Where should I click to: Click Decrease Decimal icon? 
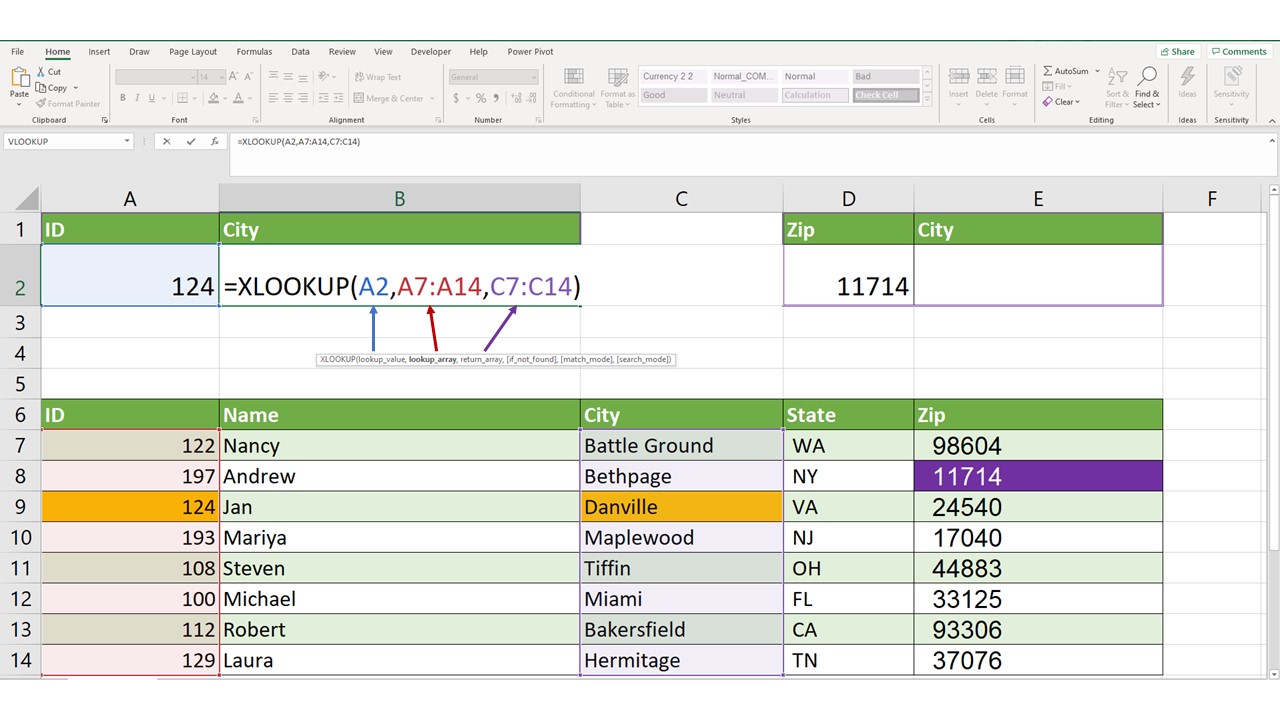530,98
